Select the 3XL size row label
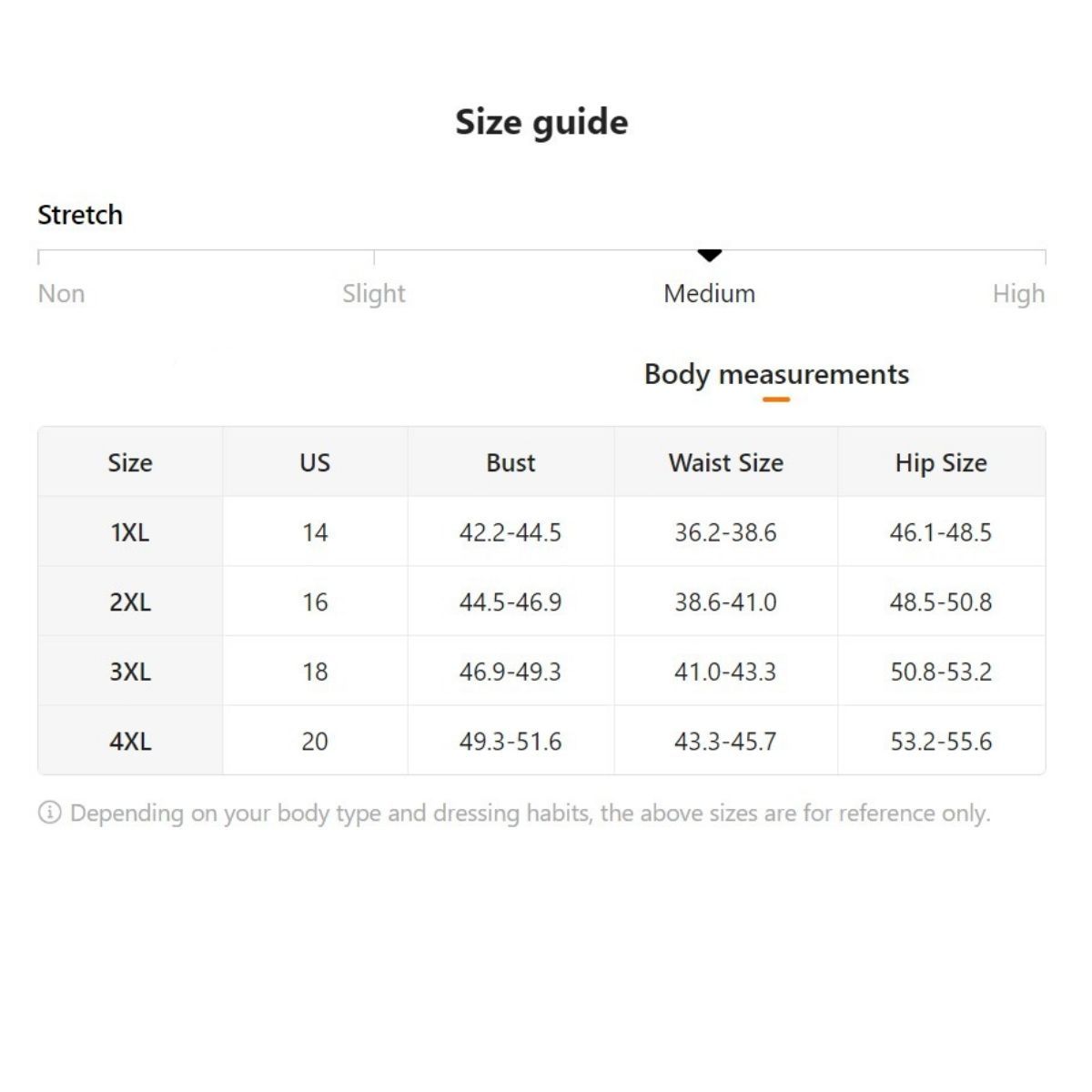This screenshot has height=1092, width=1092. pyautogui.click(x=130, y=672)
